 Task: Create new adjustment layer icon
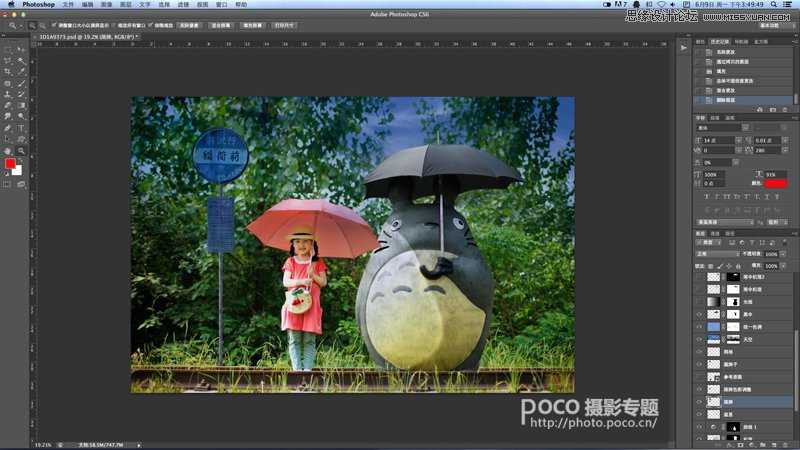[x=752, y=445]
